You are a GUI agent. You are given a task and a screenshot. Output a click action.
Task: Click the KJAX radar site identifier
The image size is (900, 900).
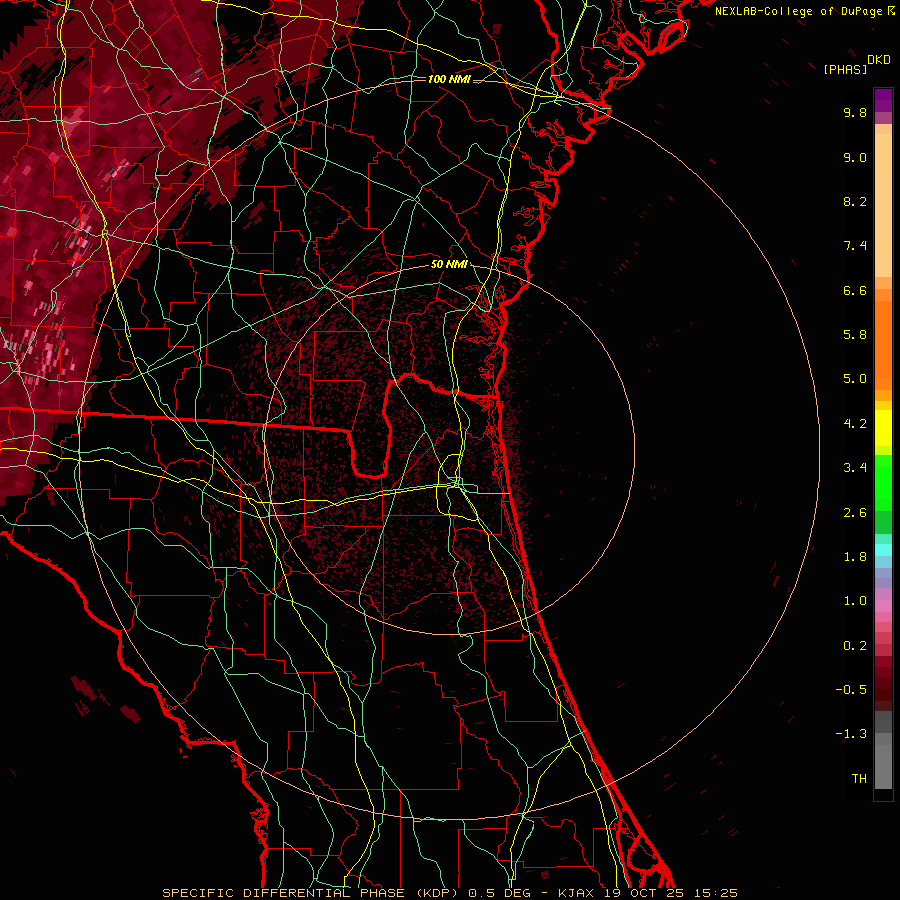[x=577, y=893]
